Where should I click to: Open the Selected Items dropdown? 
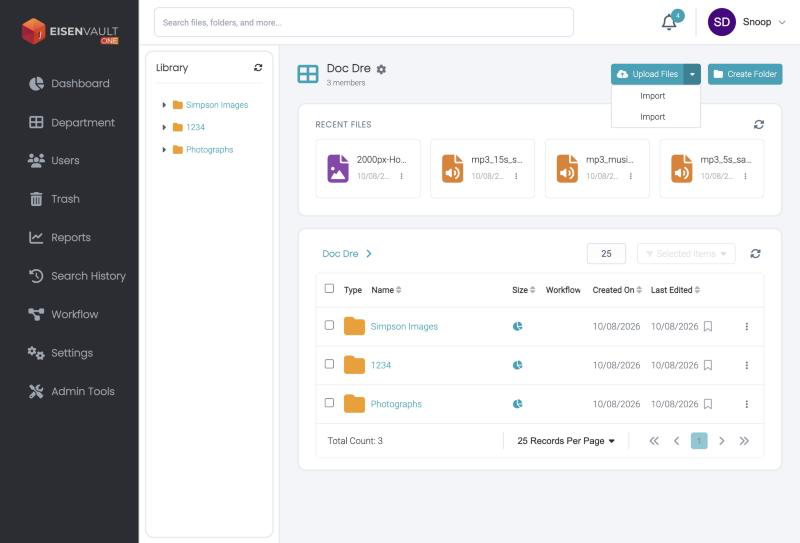pos(686,254)
